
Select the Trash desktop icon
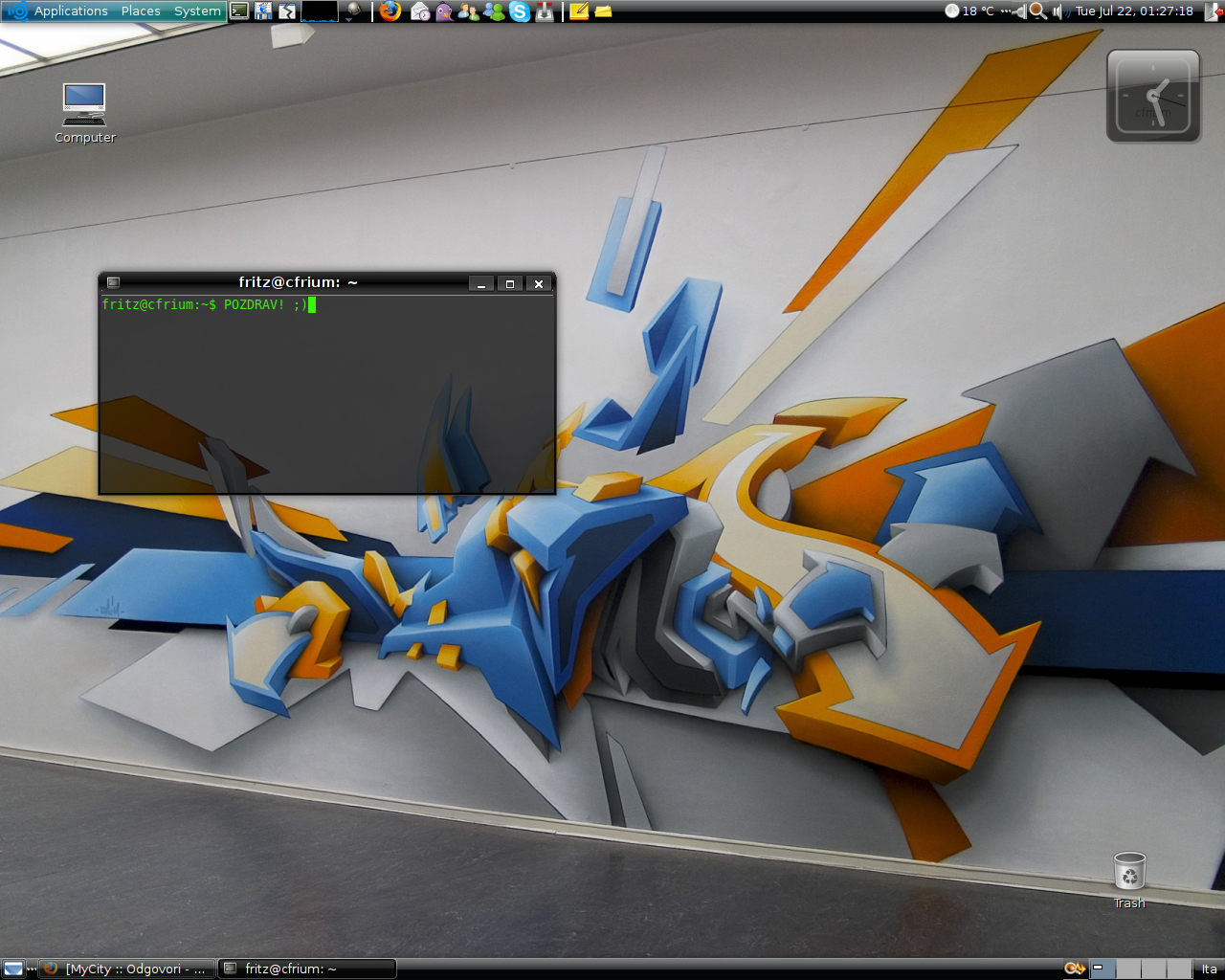pos(1129,880)
